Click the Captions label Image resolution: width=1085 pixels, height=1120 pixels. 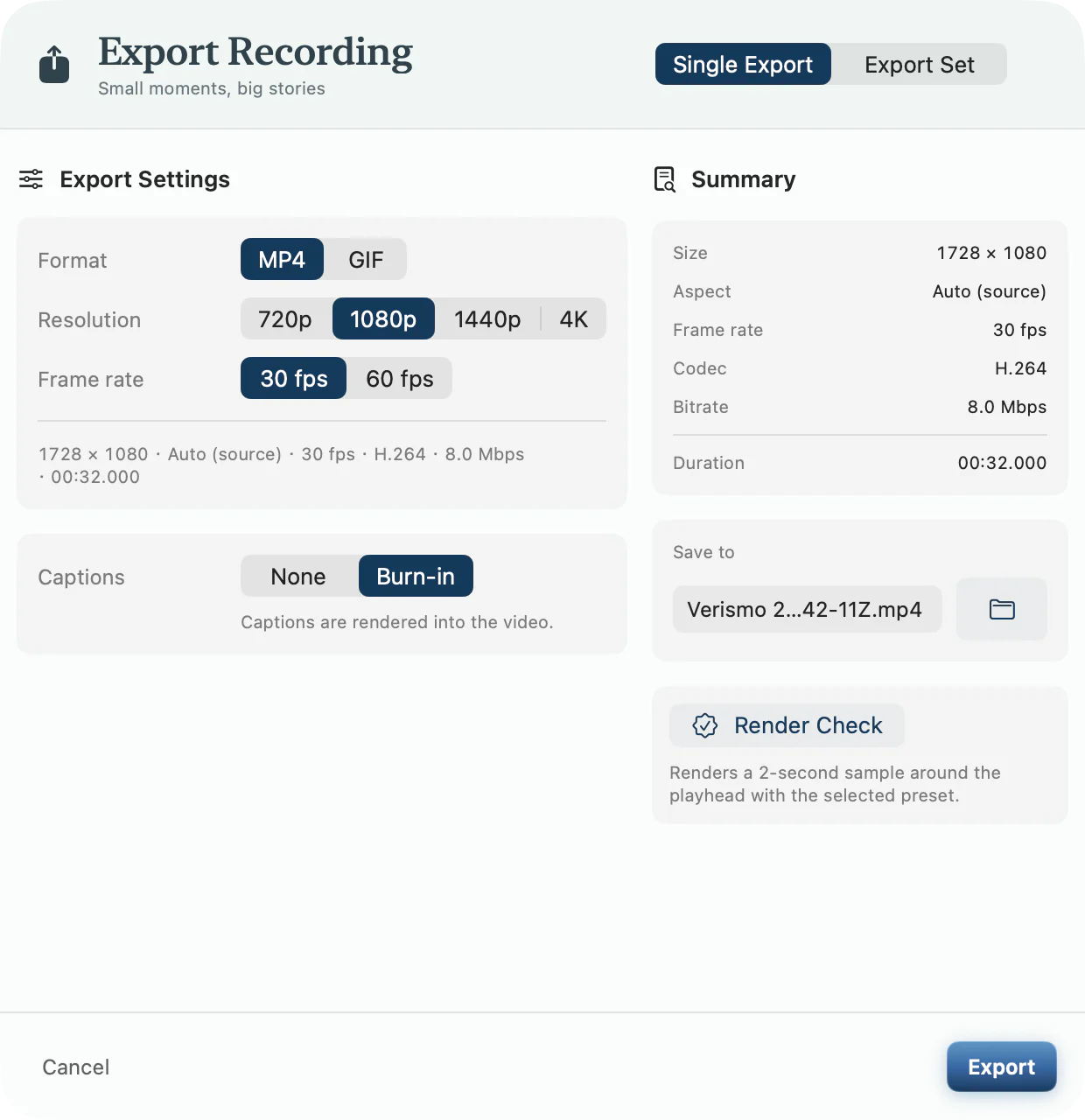coord(81,577)
